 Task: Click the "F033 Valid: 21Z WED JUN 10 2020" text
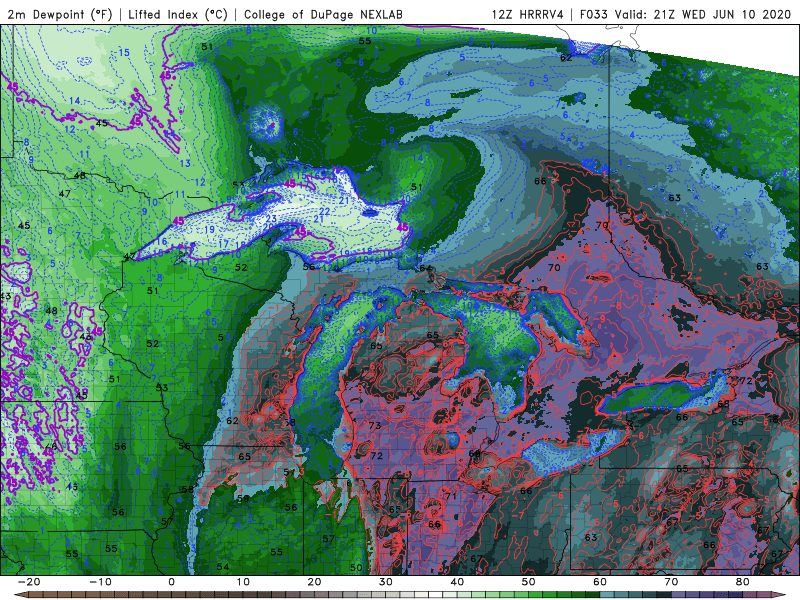point(685,14)
